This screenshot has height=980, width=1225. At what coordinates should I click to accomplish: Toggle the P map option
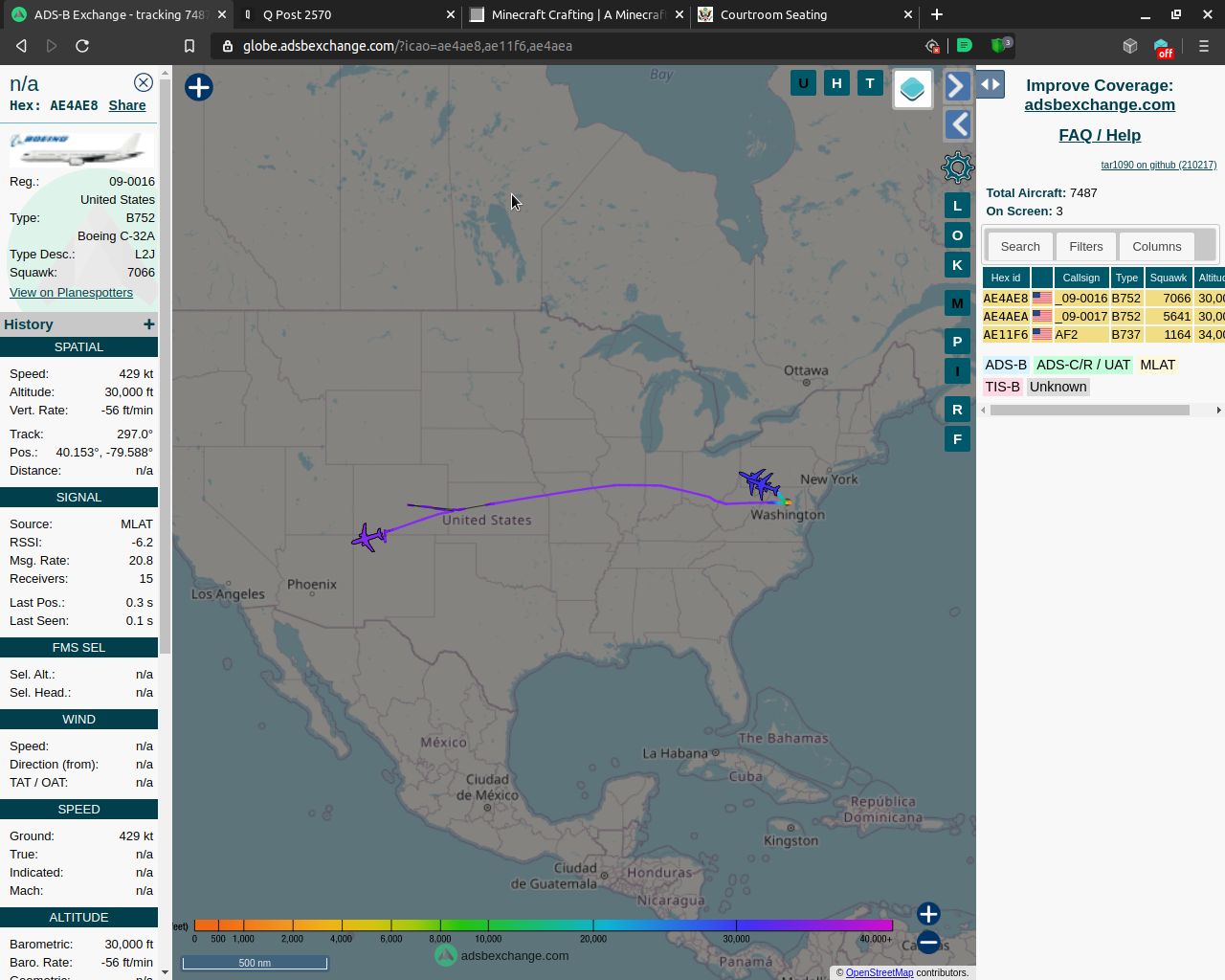[957, 342]
